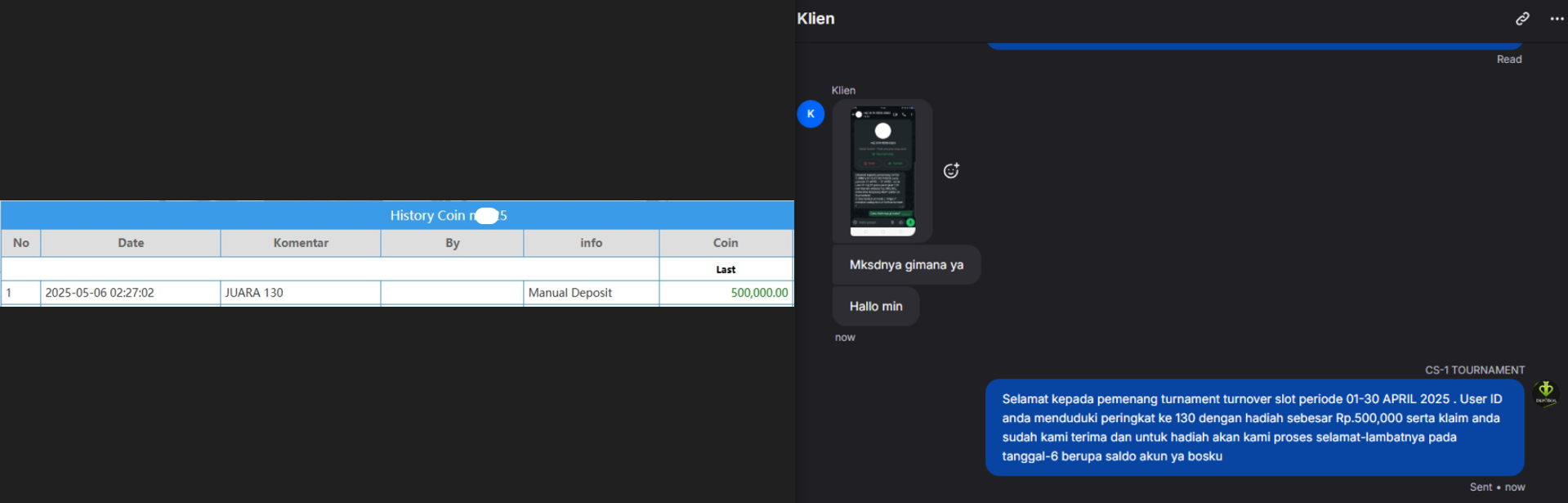Select date cell 2025-05-06 02:27:02

(x=131, y=293)
